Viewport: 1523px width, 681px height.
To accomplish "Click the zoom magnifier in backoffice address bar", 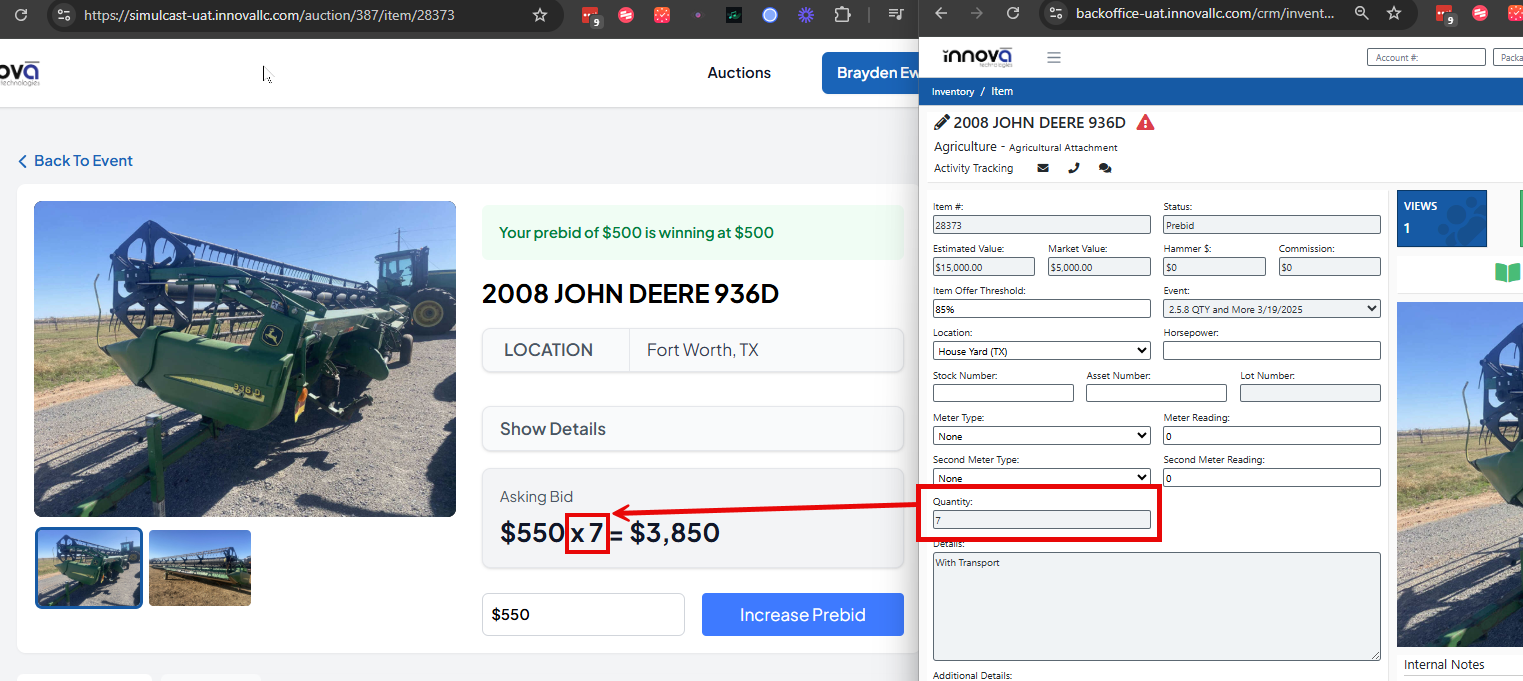I will point(1361,13).
